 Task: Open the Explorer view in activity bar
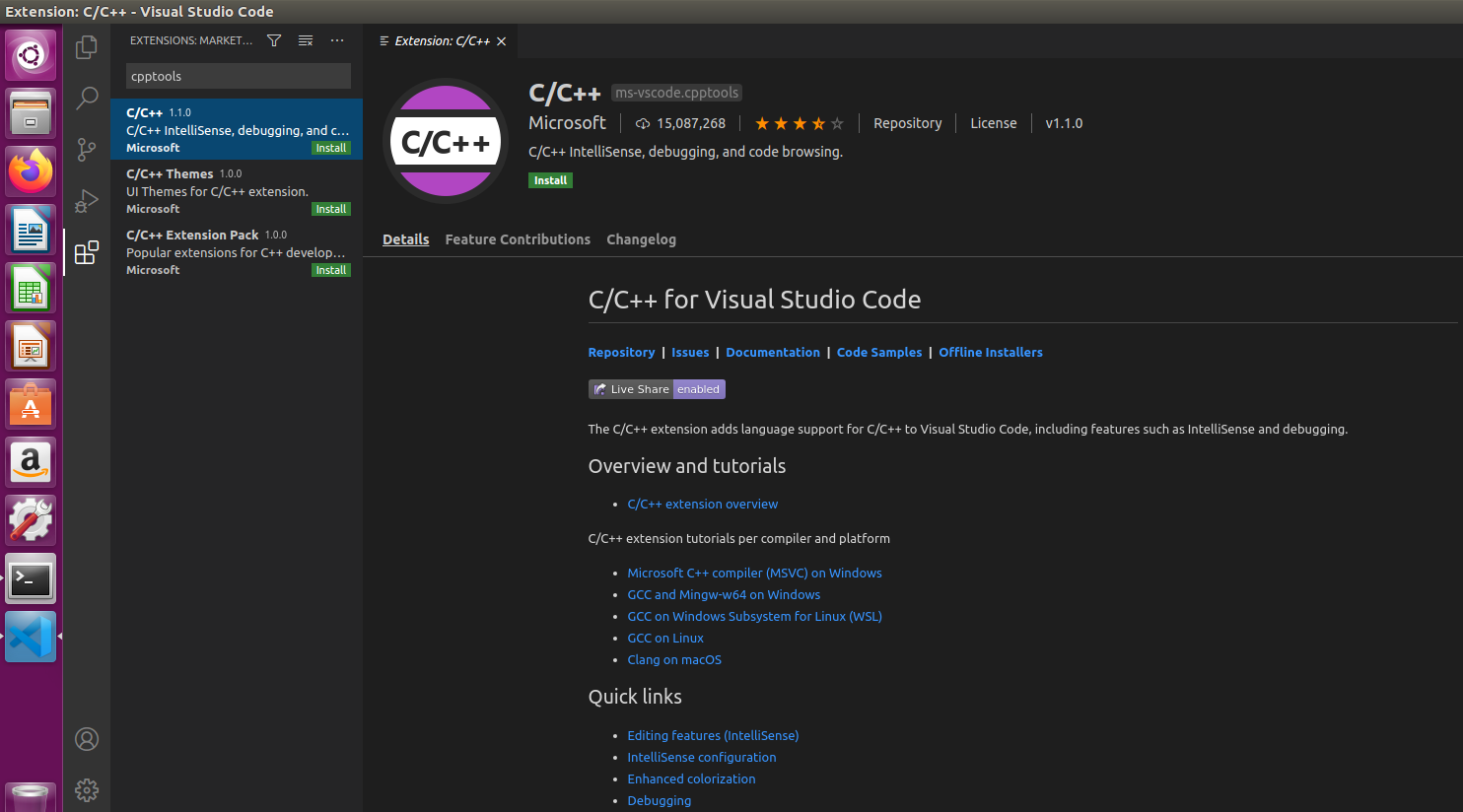click(87, 46)
